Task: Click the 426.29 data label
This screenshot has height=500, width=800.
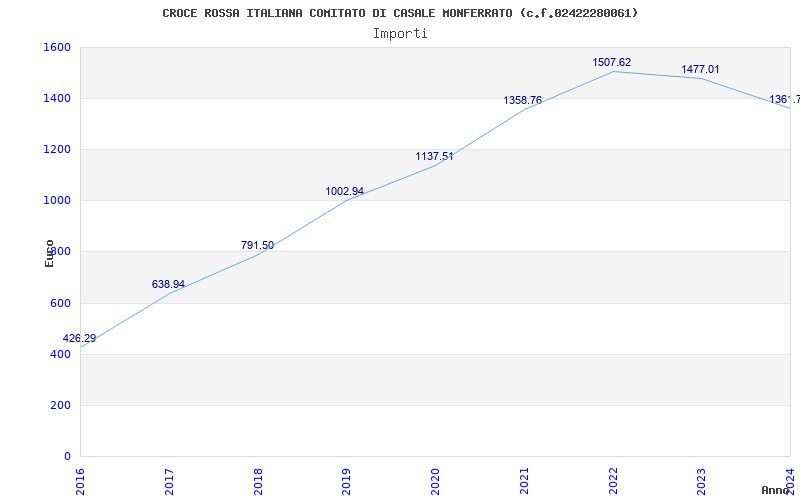Action: [x=79, y=339]
